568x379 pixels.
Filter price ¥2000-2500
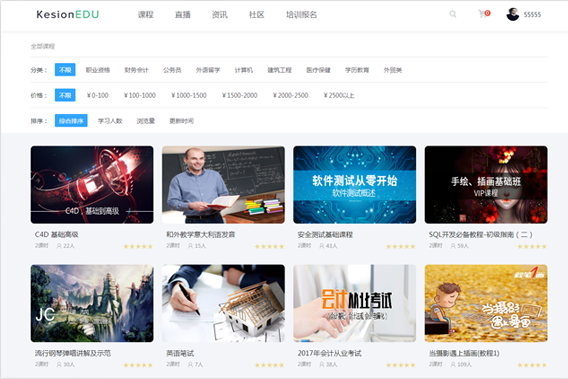(x=290, y=95)
